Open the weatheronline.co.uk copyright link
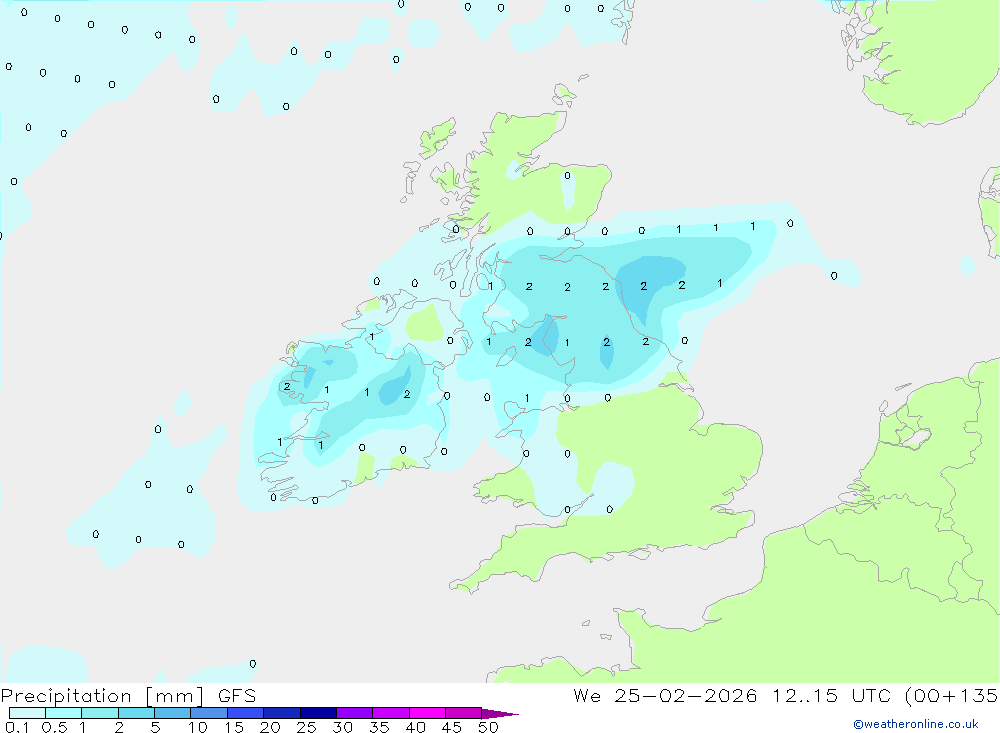The height and width of the screenshot is (733, 1000). [x=916, y=724]
